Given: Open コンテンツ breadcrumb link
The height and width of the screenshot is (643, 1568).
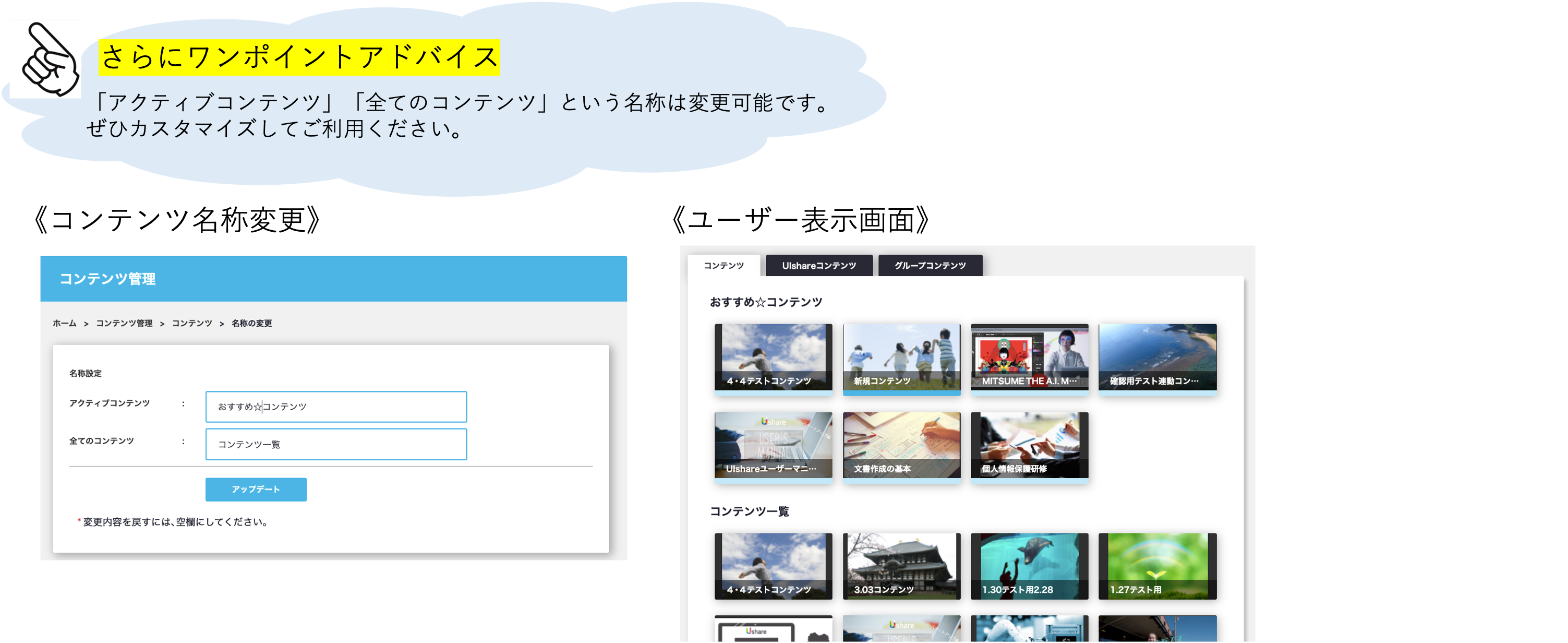Looking at the screenshot, I should [x=192, y=324].
